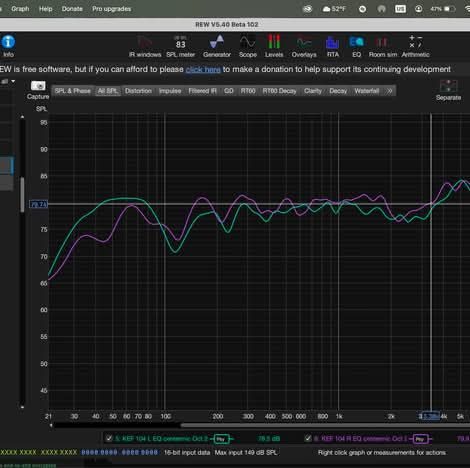Switch to Filtered IR tab

tap(202, 91)
